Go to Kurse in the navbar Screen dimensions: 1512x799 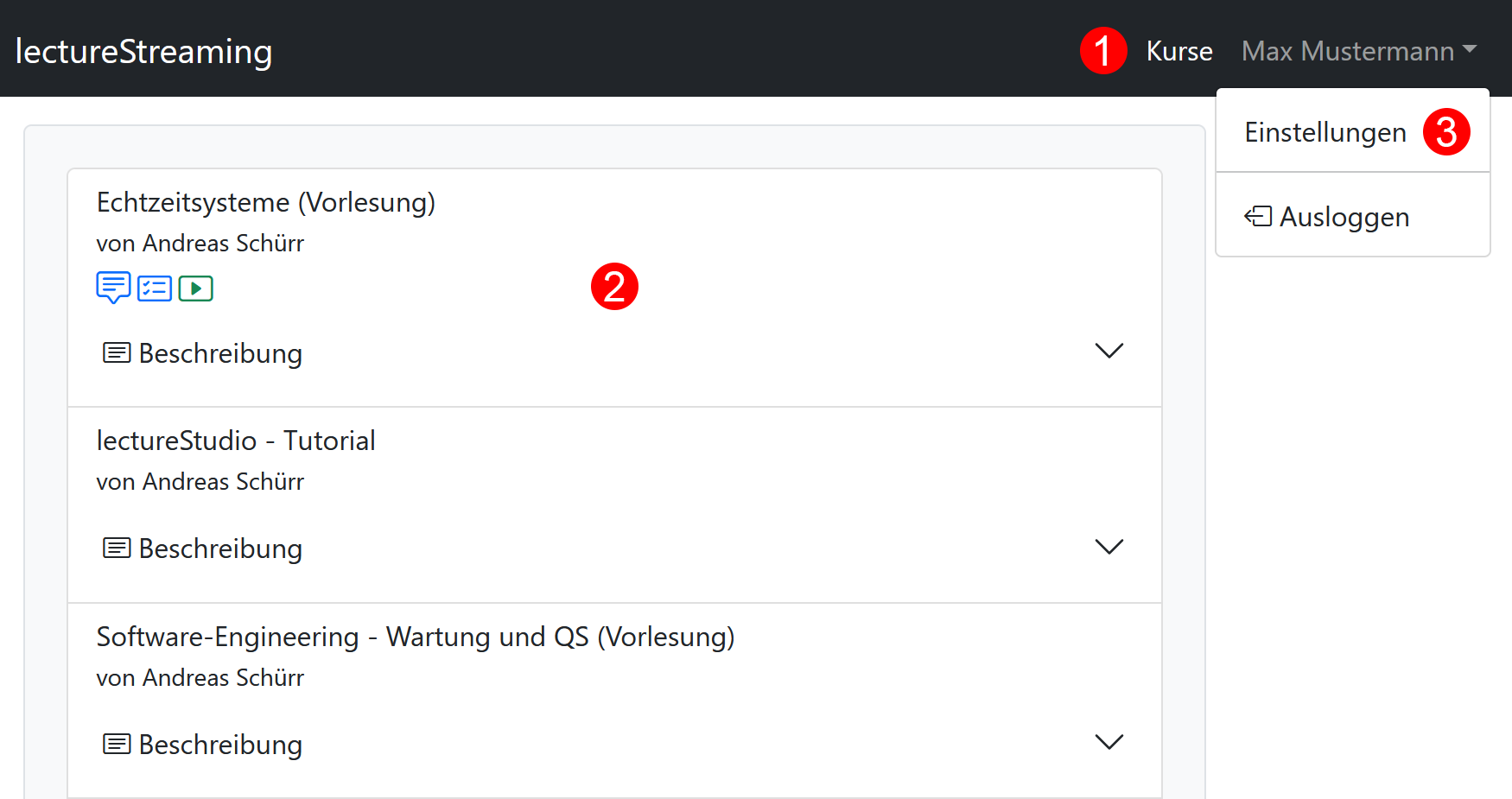1179,51
